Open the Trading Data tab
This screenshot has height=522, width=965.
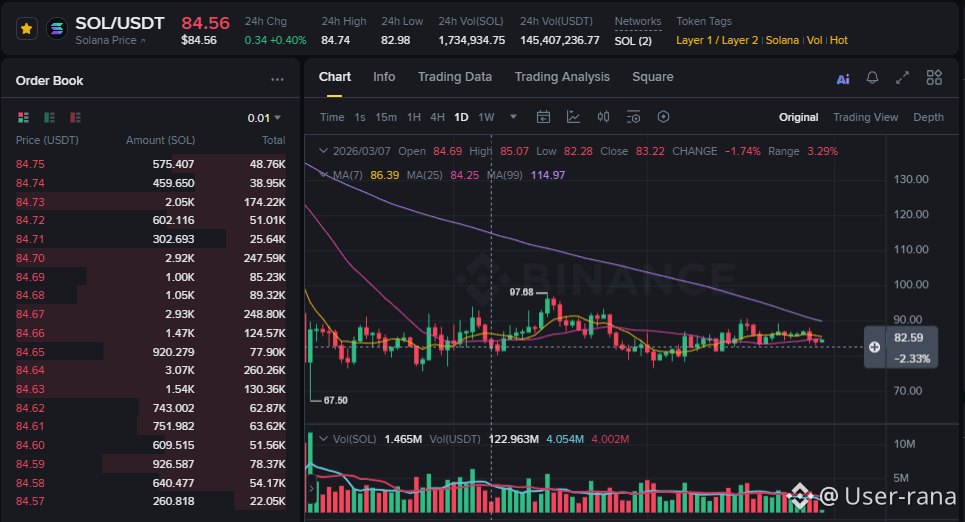(x=455, y=77)
